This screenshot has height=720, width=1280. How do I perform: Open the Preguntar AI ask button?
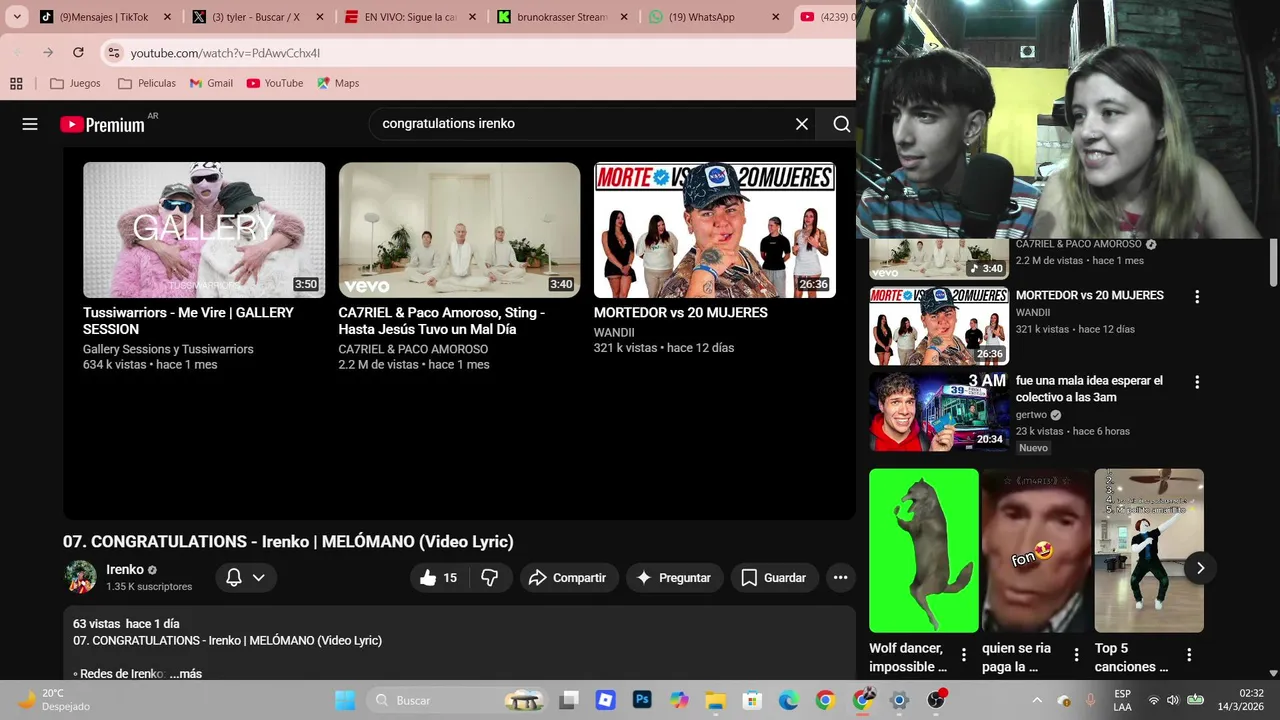[x=674, y=577]
